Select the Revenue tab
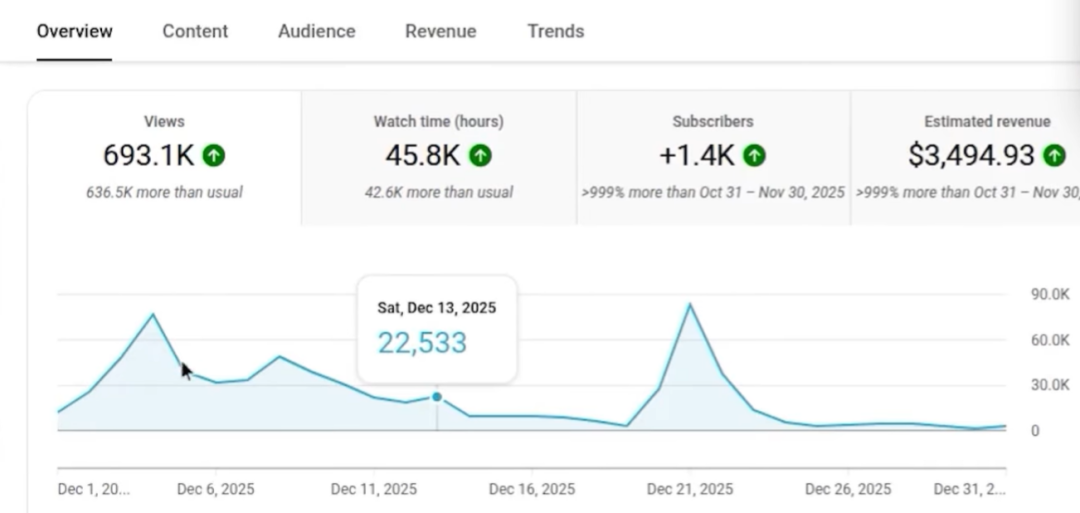Viewport: 1080px width, 513px height. (x=440, y=31)
